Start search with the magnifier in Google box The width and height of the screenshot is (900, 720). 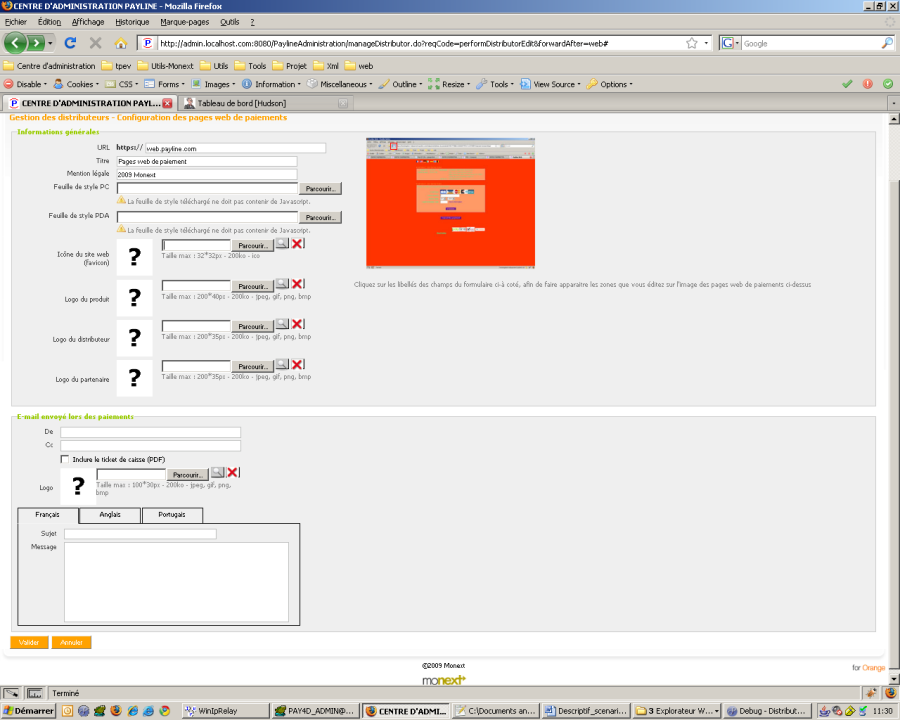(x=887, y=43)
